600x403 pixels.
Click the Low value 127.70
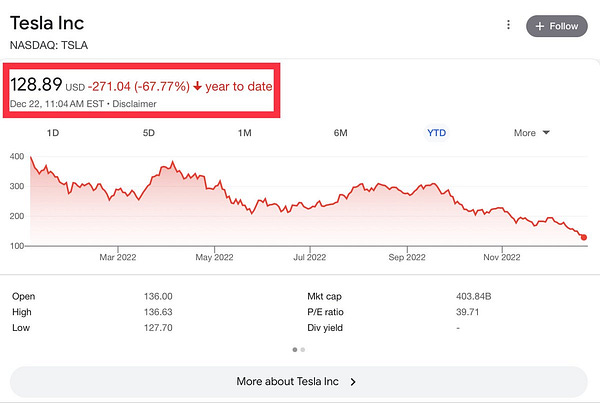click(x=158, y=328)
